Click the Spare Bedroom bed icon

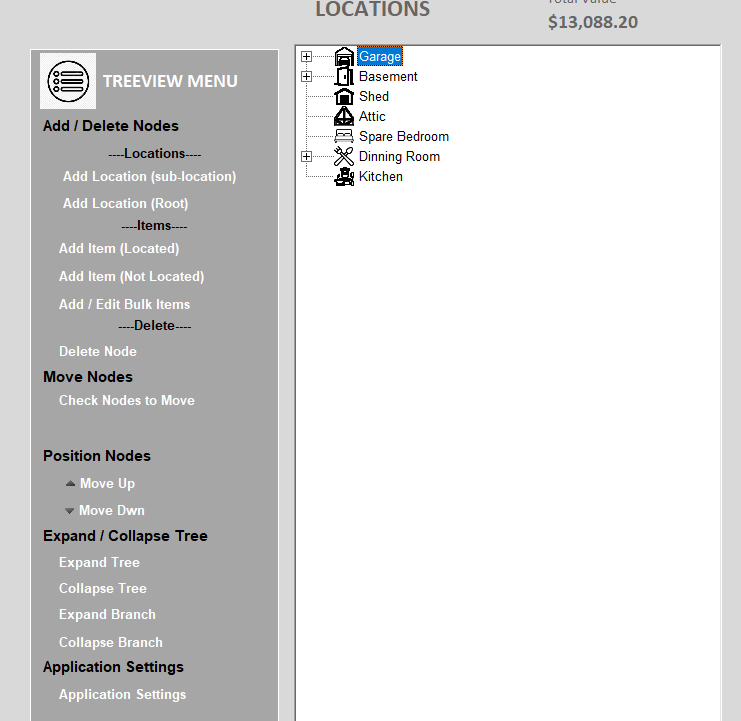pyautogui.click(x=344, y=136)
